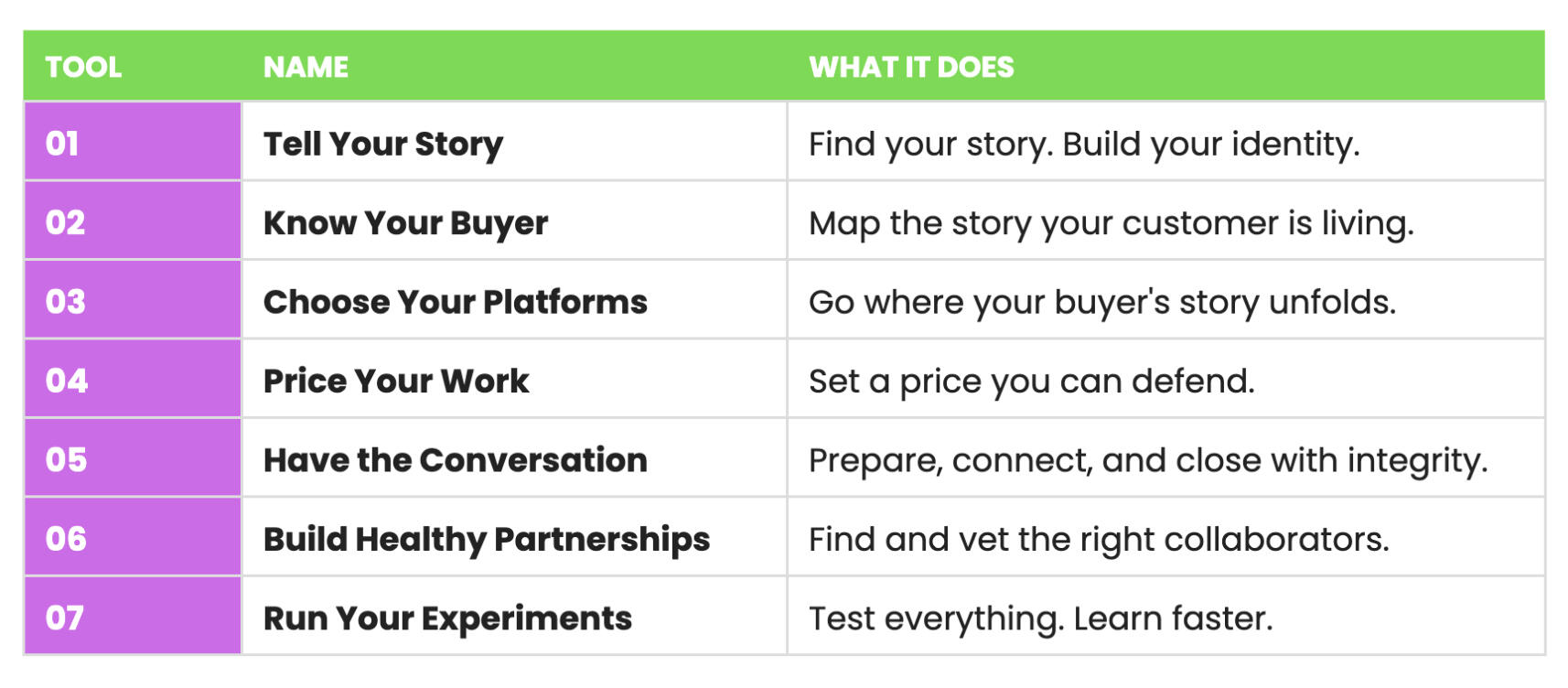Image resolution: width=1568 pixels, height=688 pixels.
Task: Open the Know Your Buyer tool
Action: point(405,222)
